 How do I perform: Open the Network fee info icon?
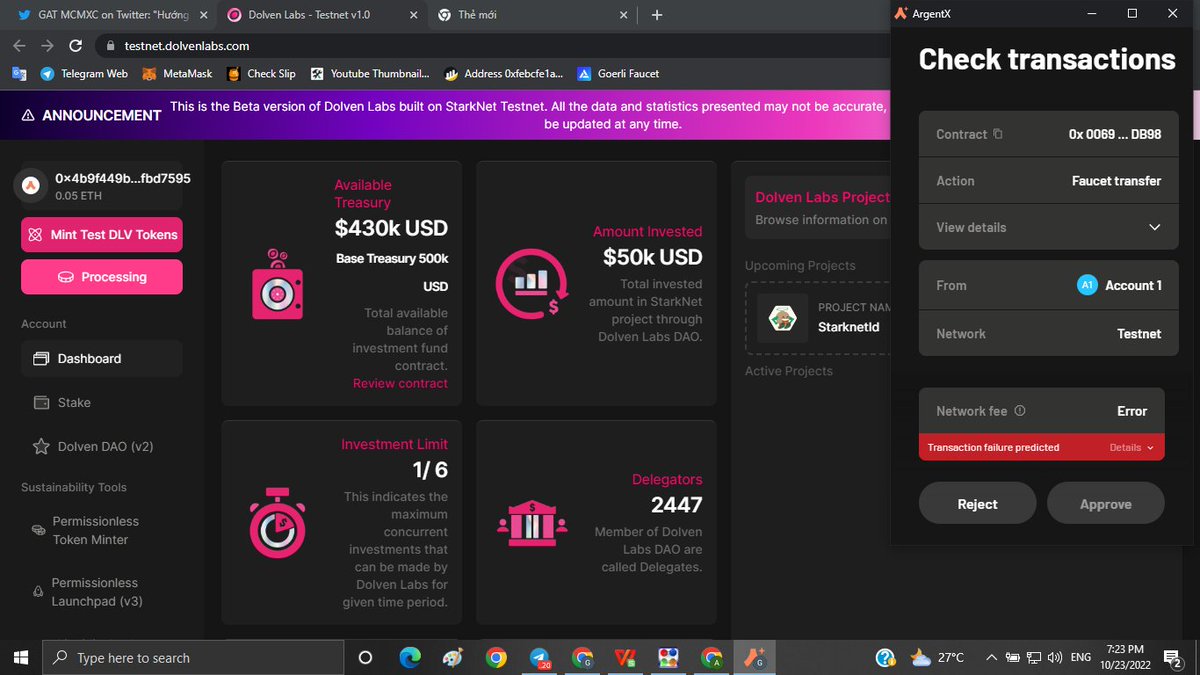pyautogui.click(x=1020, y=411)
